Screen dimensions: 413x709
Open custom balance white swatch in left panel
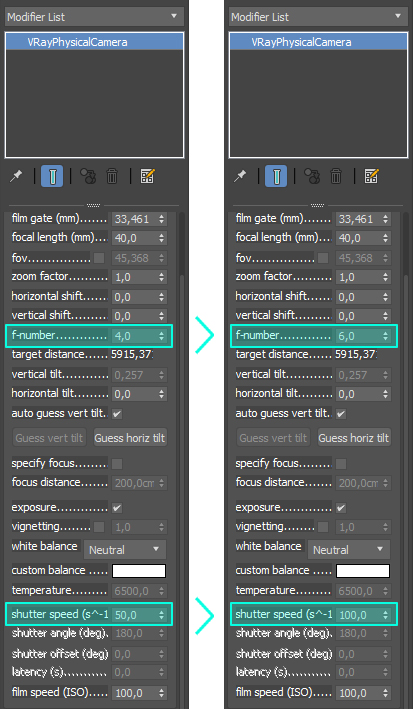pyautogui.click(x=139, y=571)
